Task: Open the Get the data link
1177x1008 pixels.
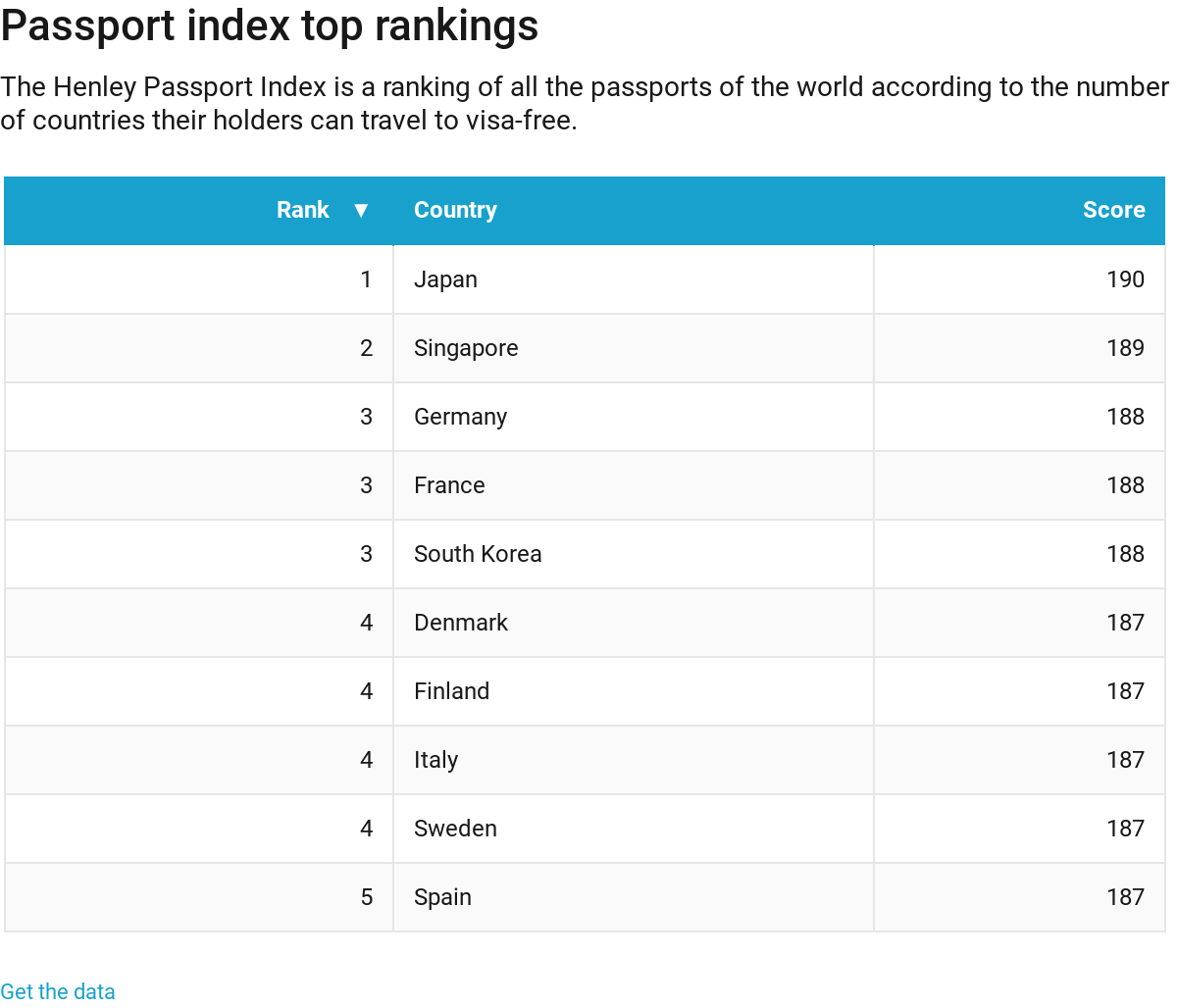Action: pyautogui.click(x=58, y=991)
